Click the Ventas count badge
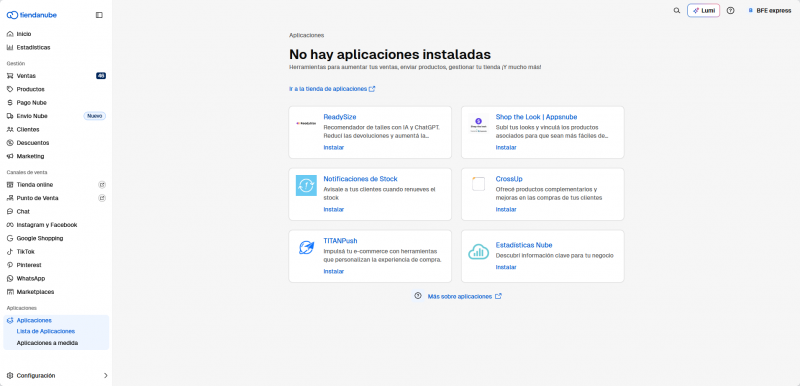Screen dimensions: 800x386 (x=101, y=76)
